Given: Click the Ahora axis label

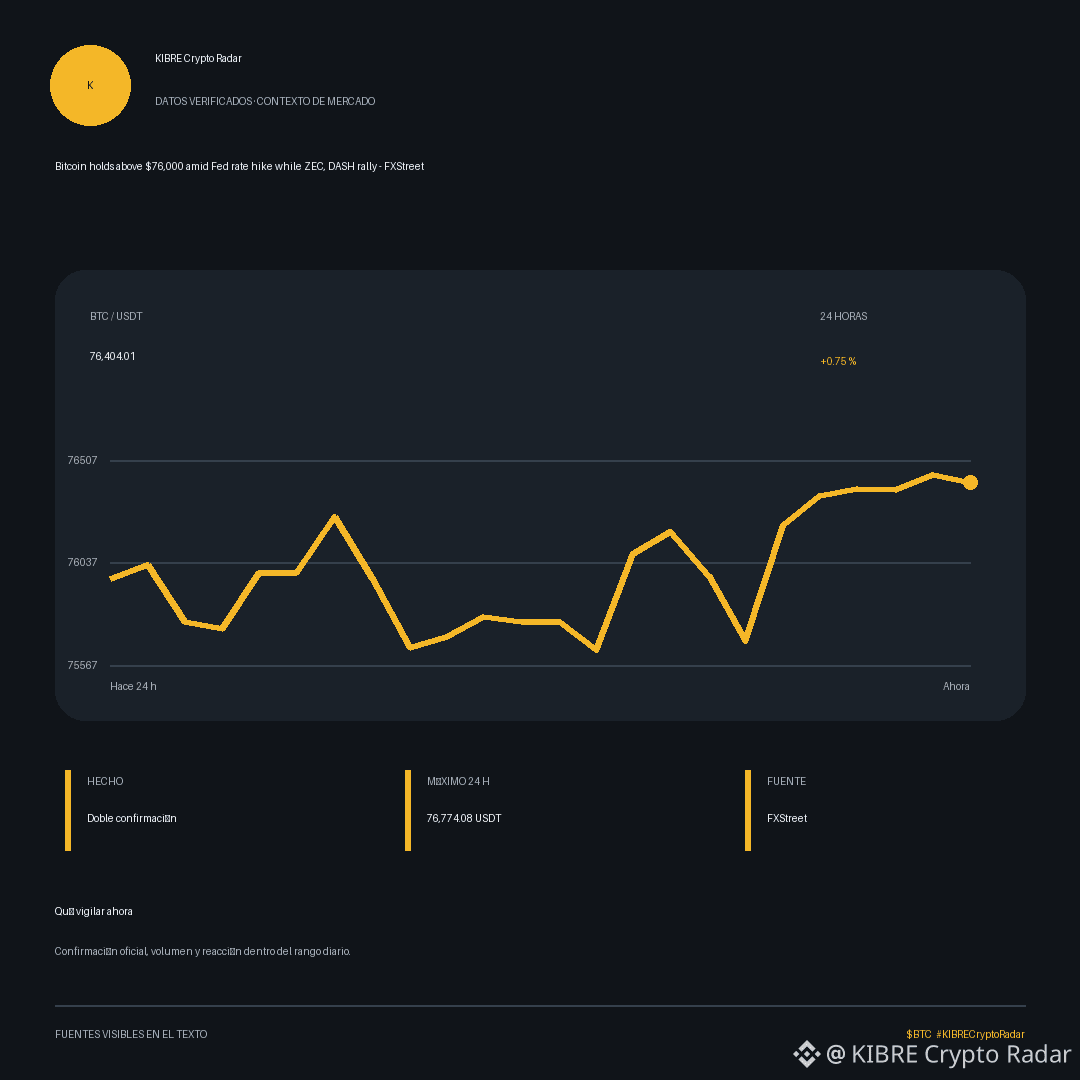Looking at the screenshot, I should tap(956, 686).
